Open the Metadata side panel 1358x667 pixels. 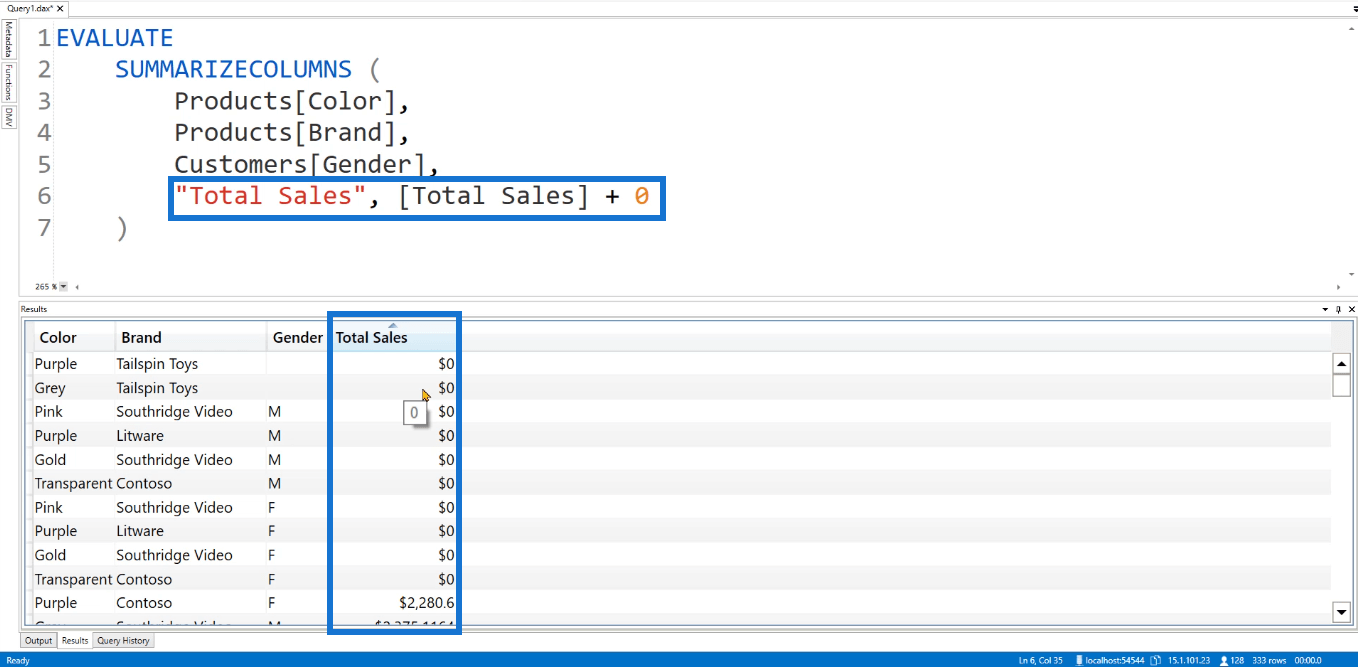coord(8,39)
